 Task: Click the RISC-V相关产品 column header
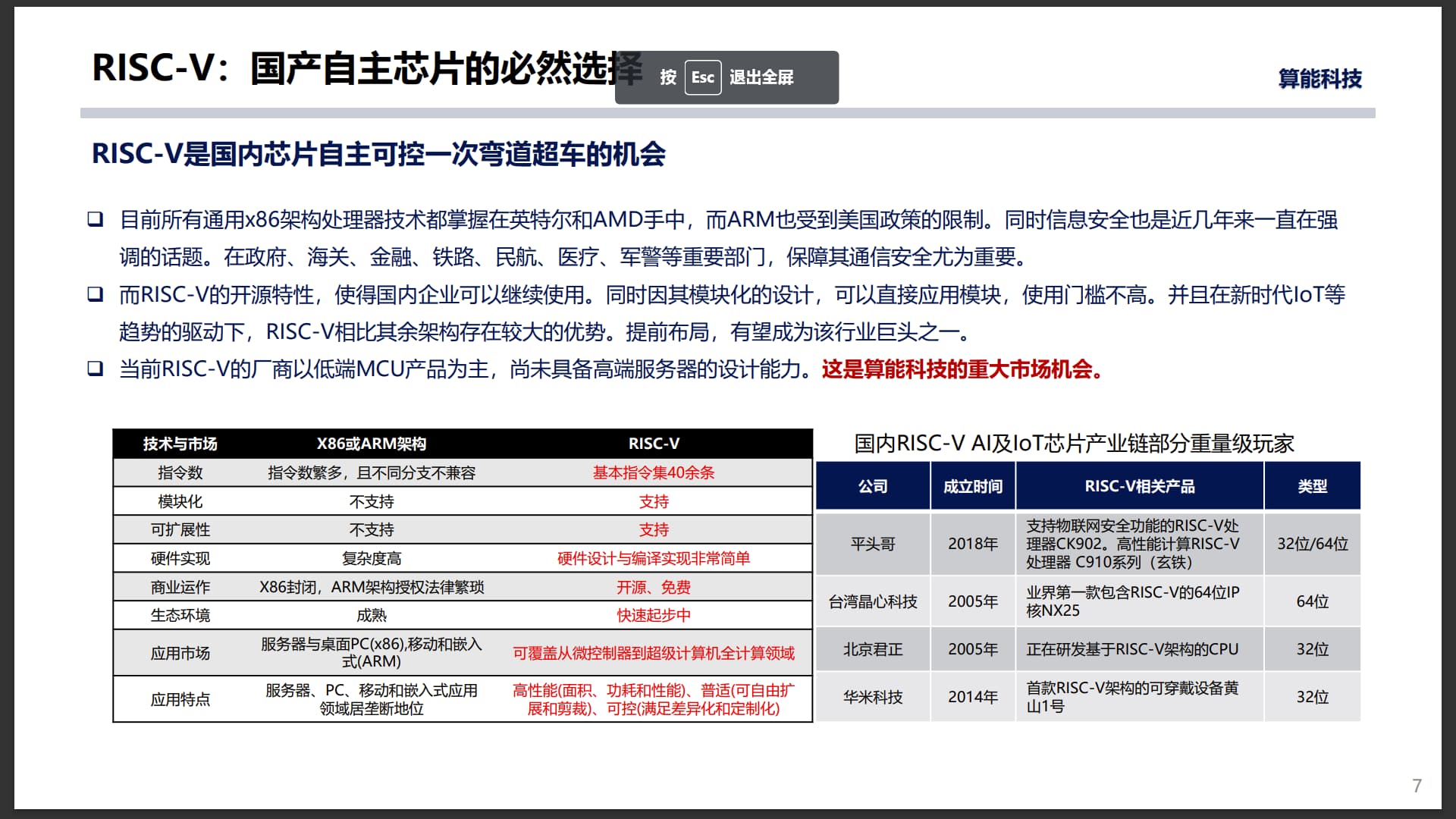coord(1140,486)
